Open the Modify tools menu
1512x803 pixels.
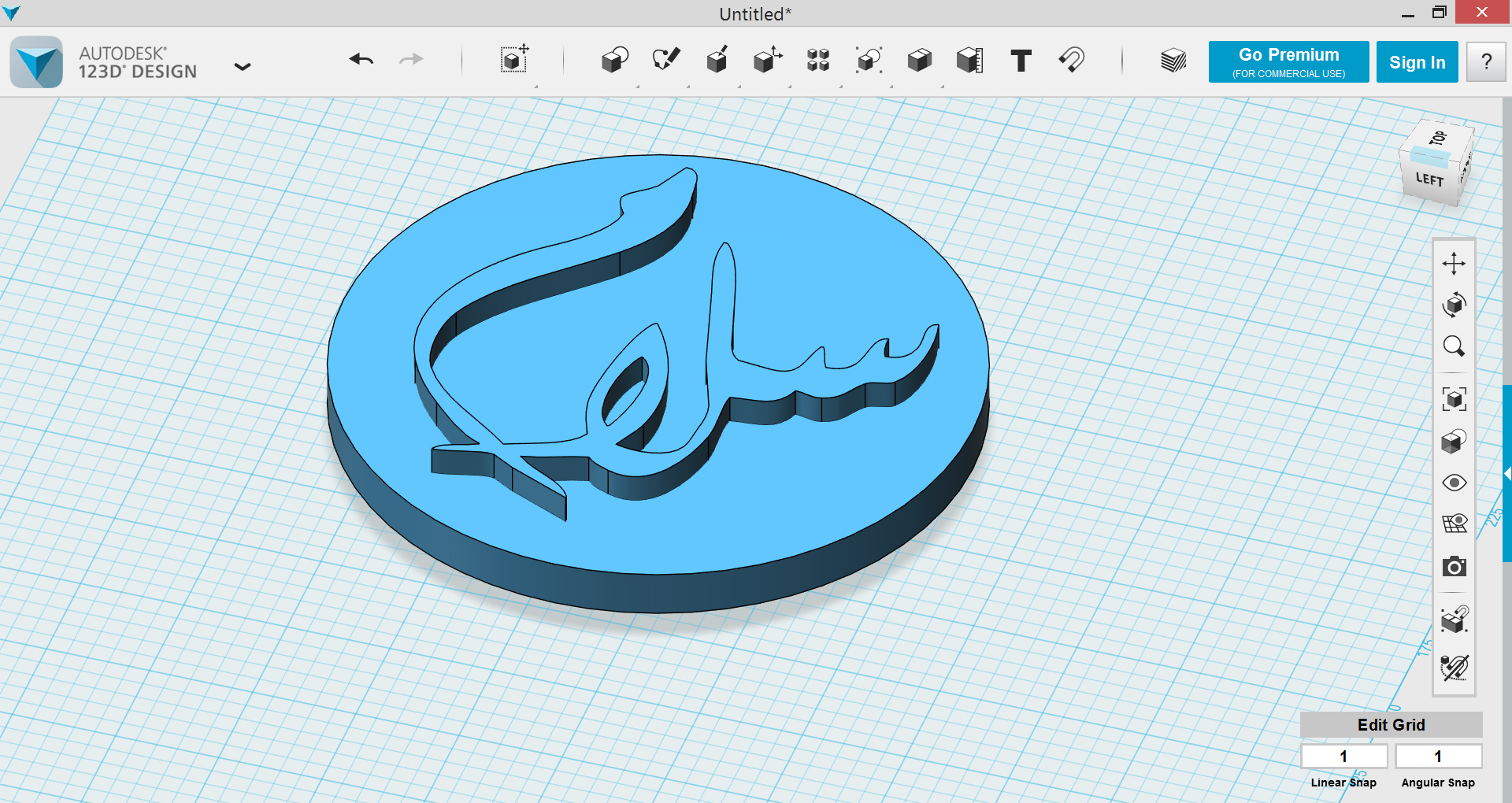pyautogui.click(x=768, y=60)
